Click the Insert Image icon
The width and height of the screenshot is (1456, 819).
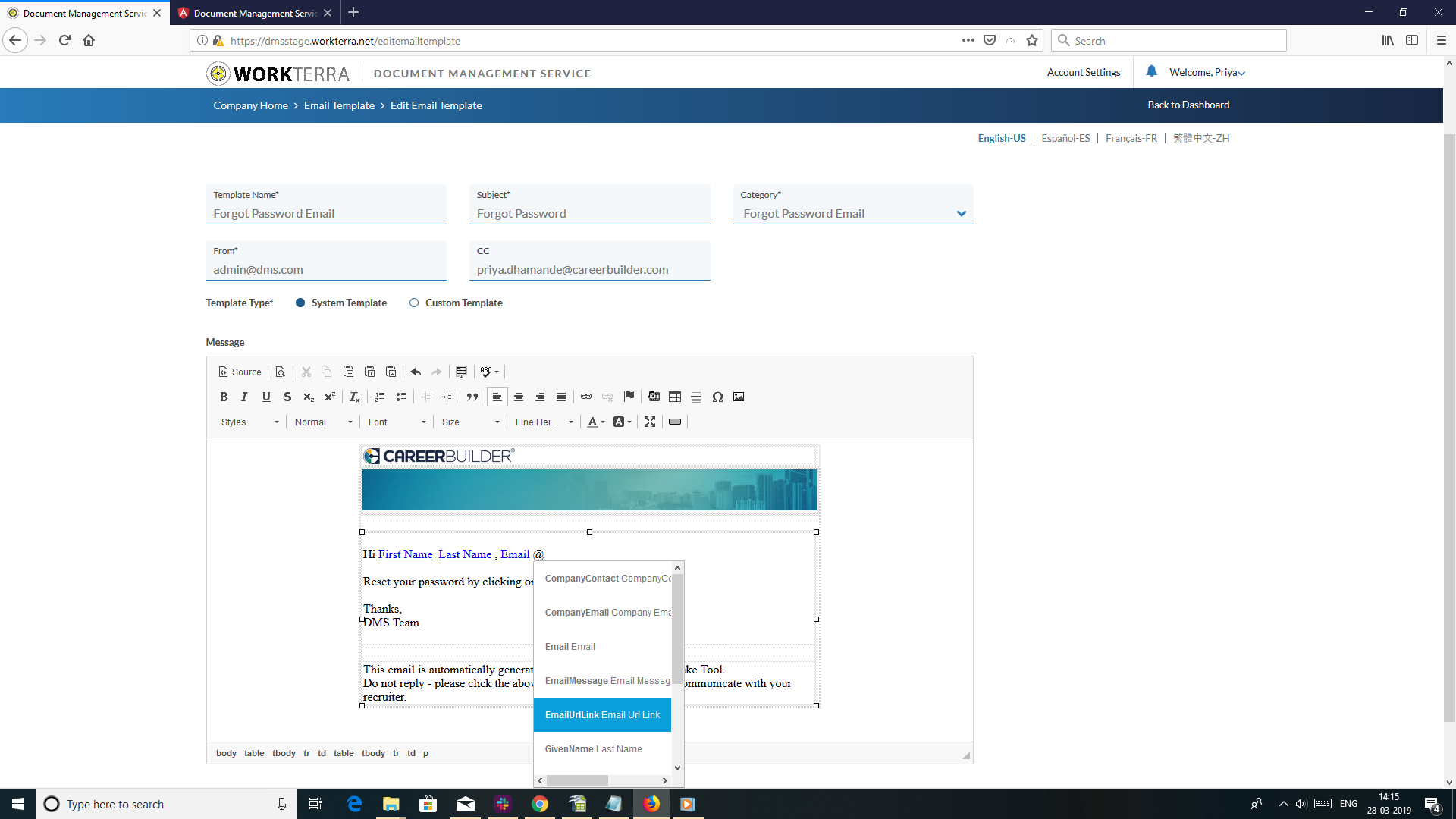(x=739, y=397)
